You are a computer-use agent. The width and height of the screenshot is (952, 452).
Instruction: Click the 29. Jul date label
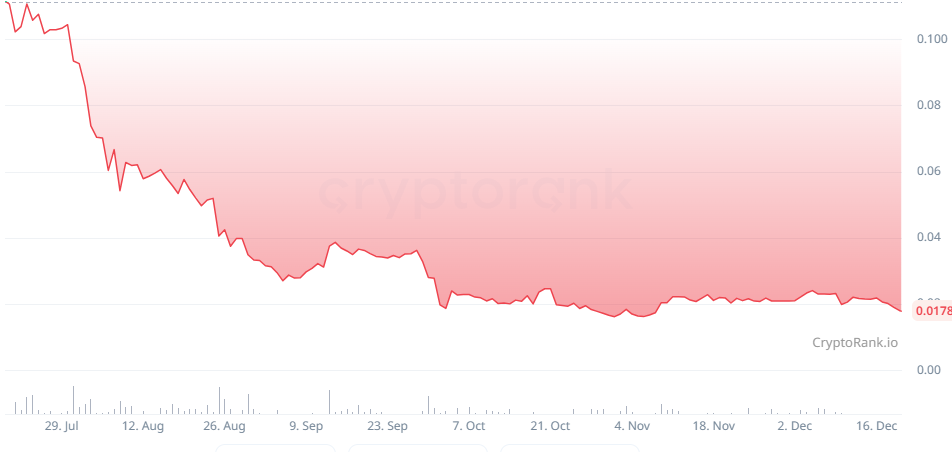pos(61,426)
